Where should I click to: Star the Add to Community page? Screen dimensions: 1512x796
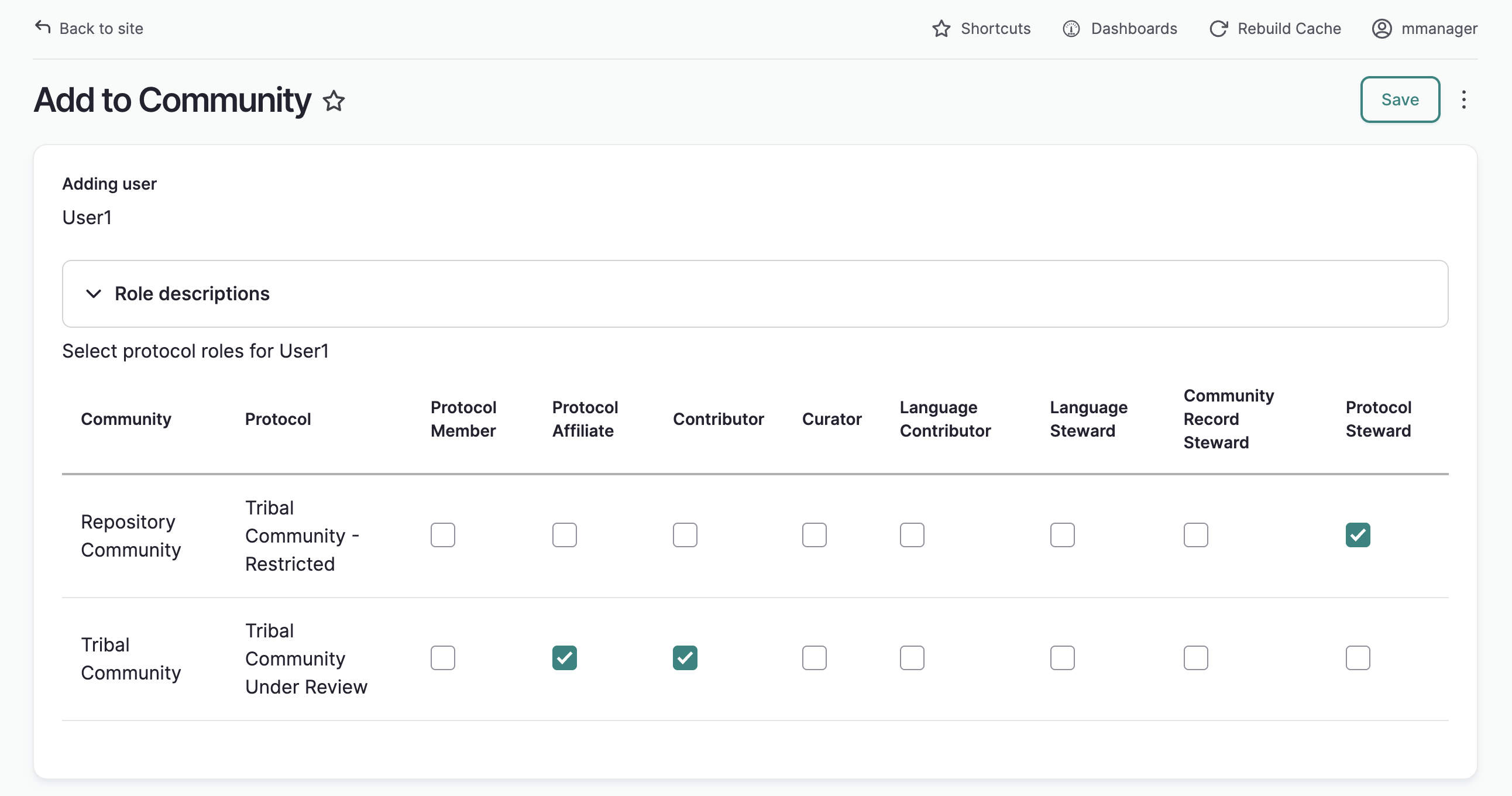tap(334, 101)
